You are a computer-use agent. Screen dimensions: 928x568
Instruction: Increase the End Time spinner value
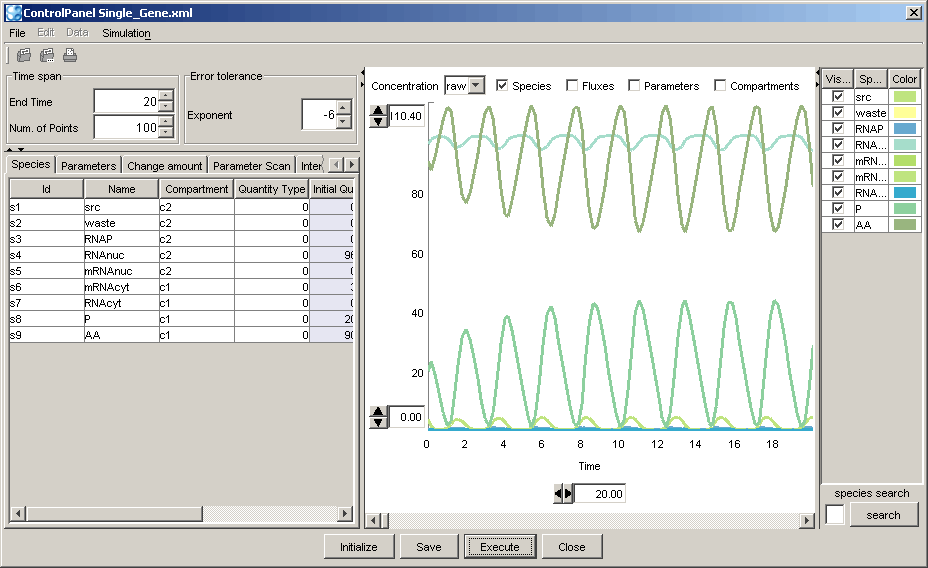tap(166, 96)
